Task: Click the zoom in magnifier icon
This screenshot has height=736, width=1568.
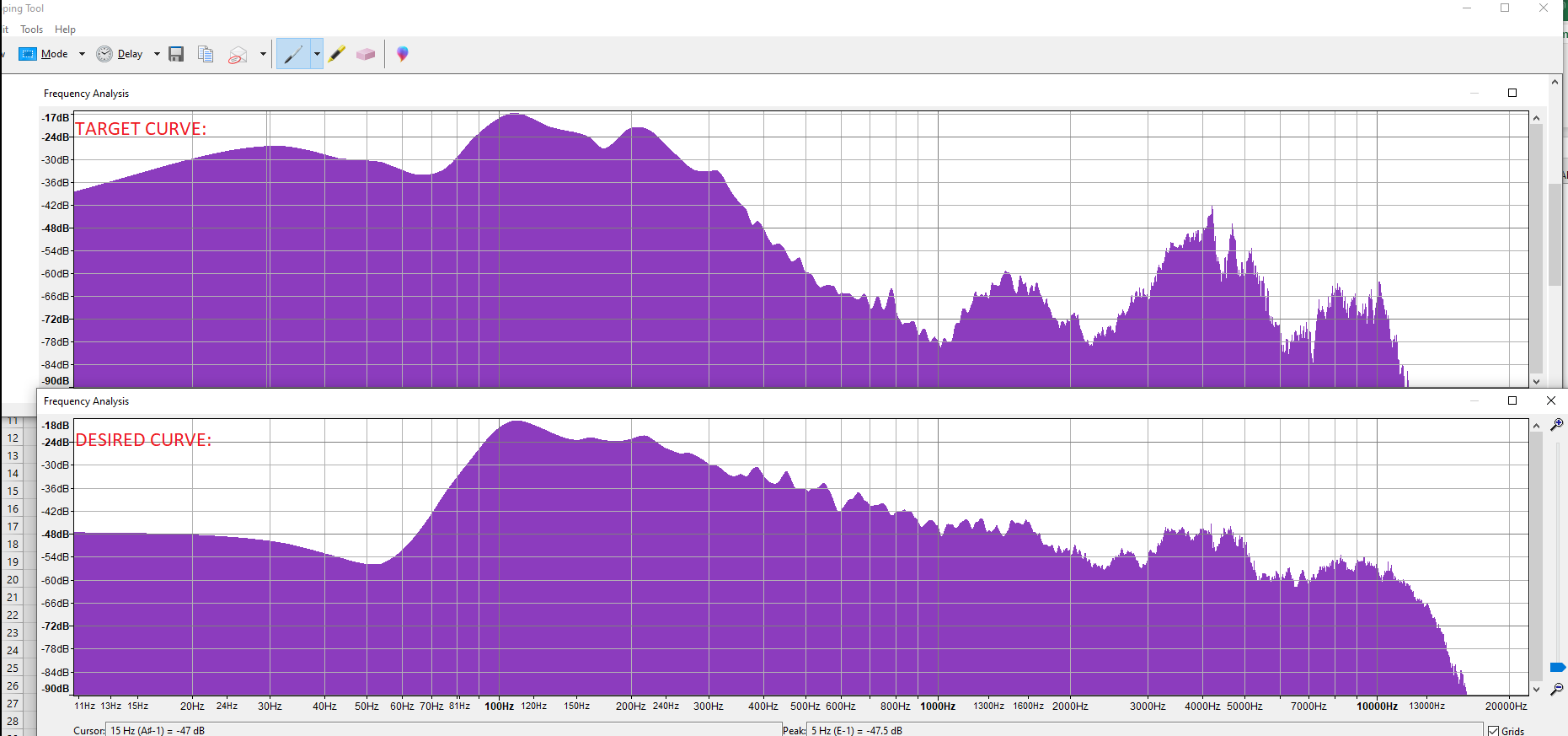Action: [x=1556, y=425]
